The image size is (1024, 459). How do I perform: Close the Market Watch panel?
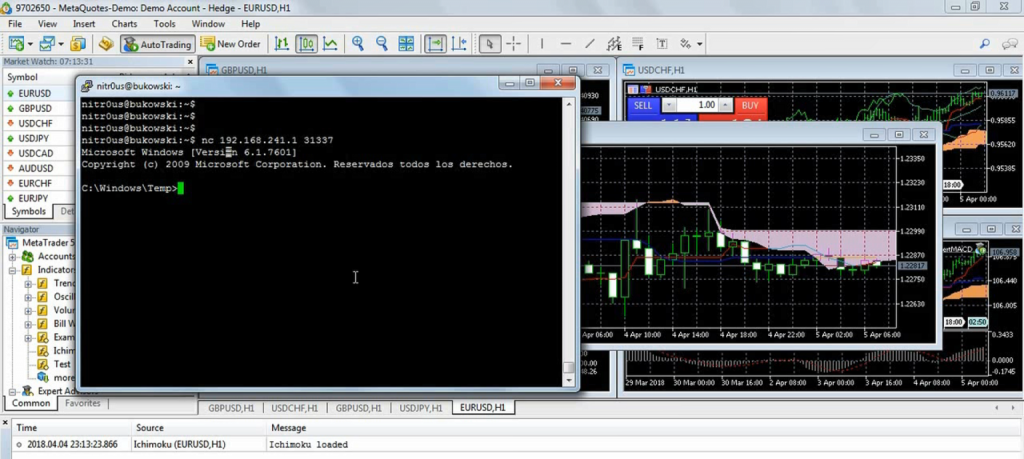[191, 62]
